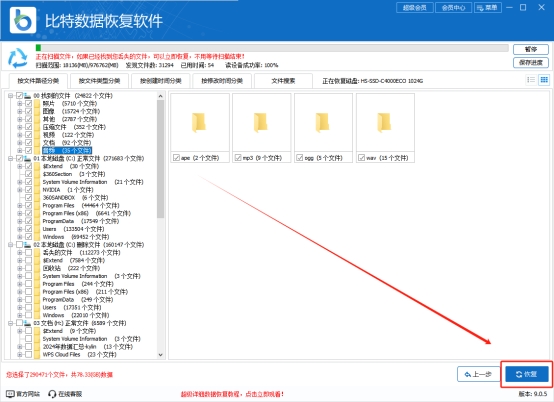Click the headset icon for 在线客服
Screen dimensions: 554x402
tap(52, 394)
